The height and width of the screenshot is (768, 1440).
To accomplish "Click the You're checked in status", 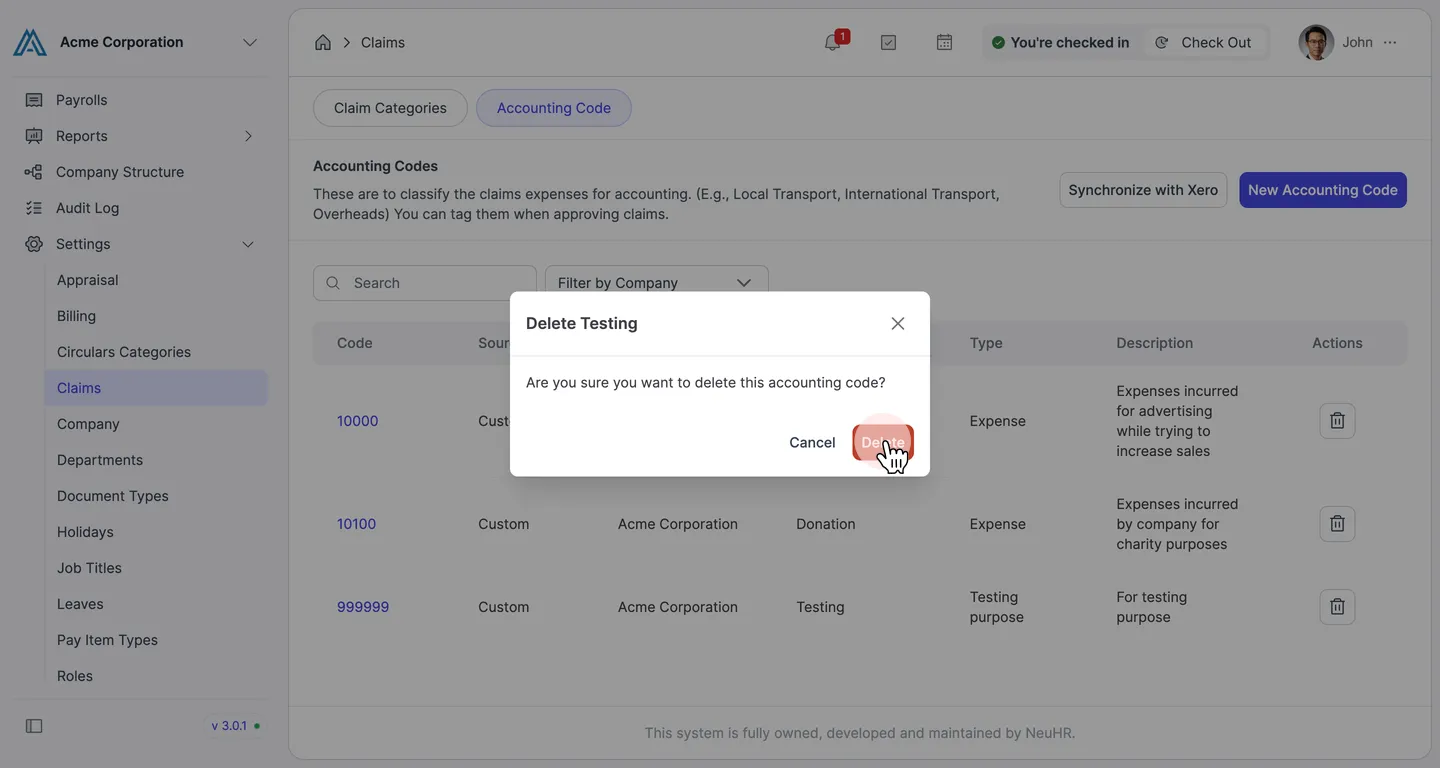I will point(1060,42).
